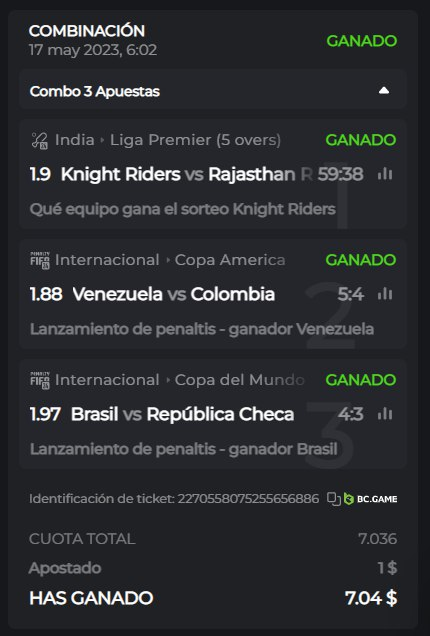The height and width of the screenshot is (636, 430).
Task: Open the Knight Riders vs Rajasthan match
Action: [186, 174]
